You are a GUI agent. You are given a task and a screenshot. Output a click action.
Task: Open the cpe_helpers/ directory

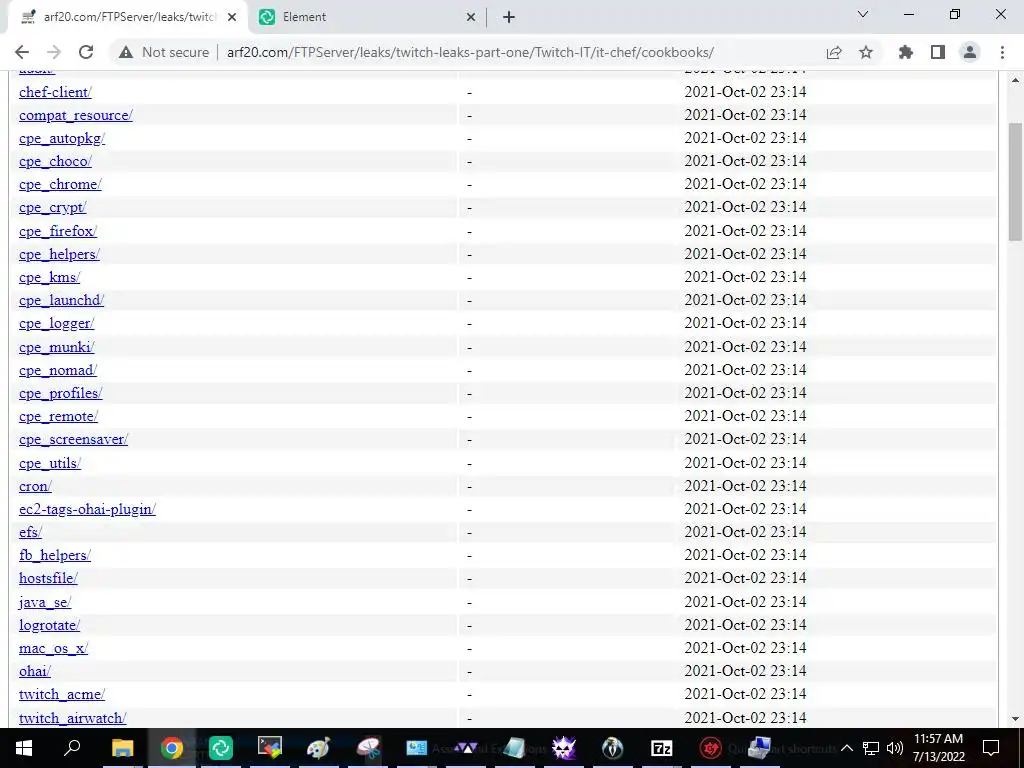pyautogui.click(x=59, y=254)
